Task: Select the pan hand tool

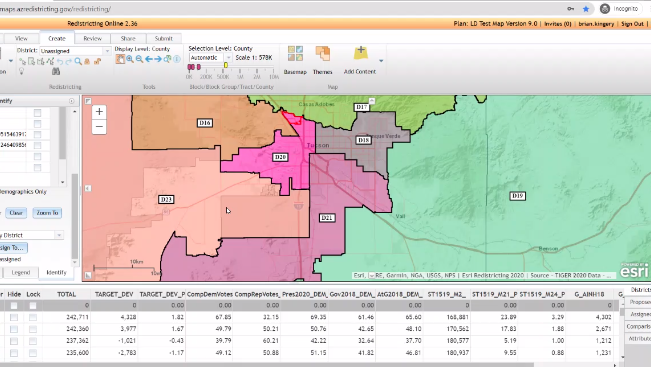Action: click(x=120, y=59)
